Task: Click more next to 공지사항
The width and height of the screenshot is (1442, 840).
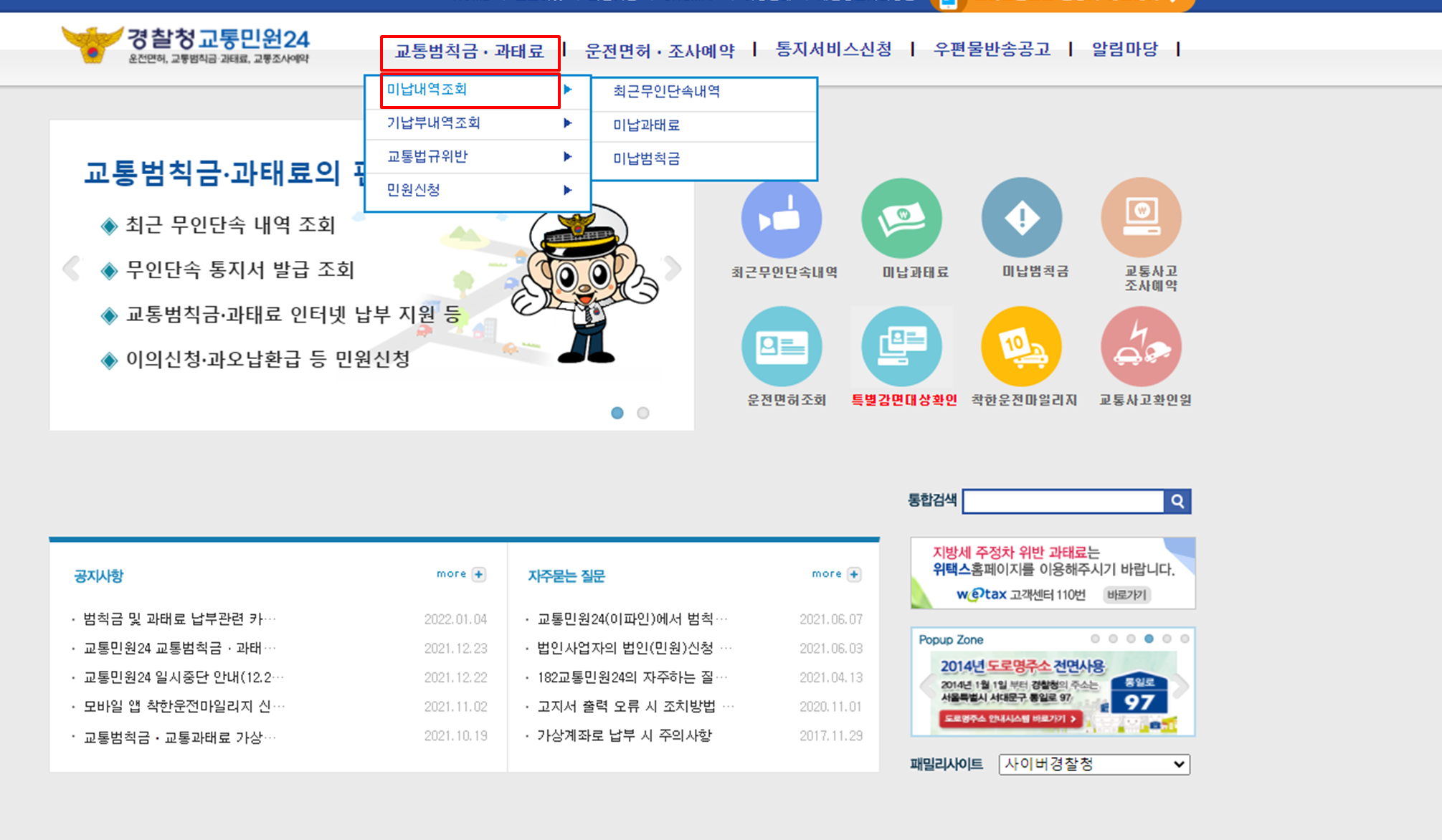Action: click(460, 574)
